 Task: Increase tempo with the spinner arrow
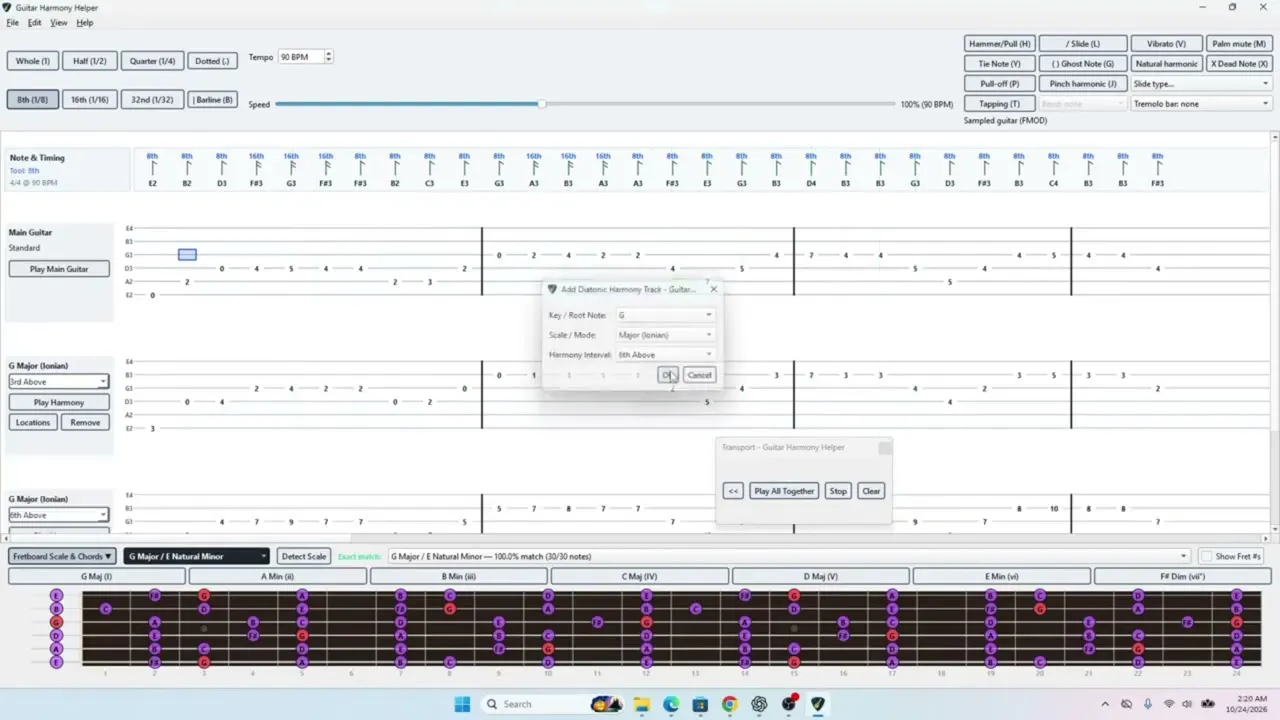(329, 54)
